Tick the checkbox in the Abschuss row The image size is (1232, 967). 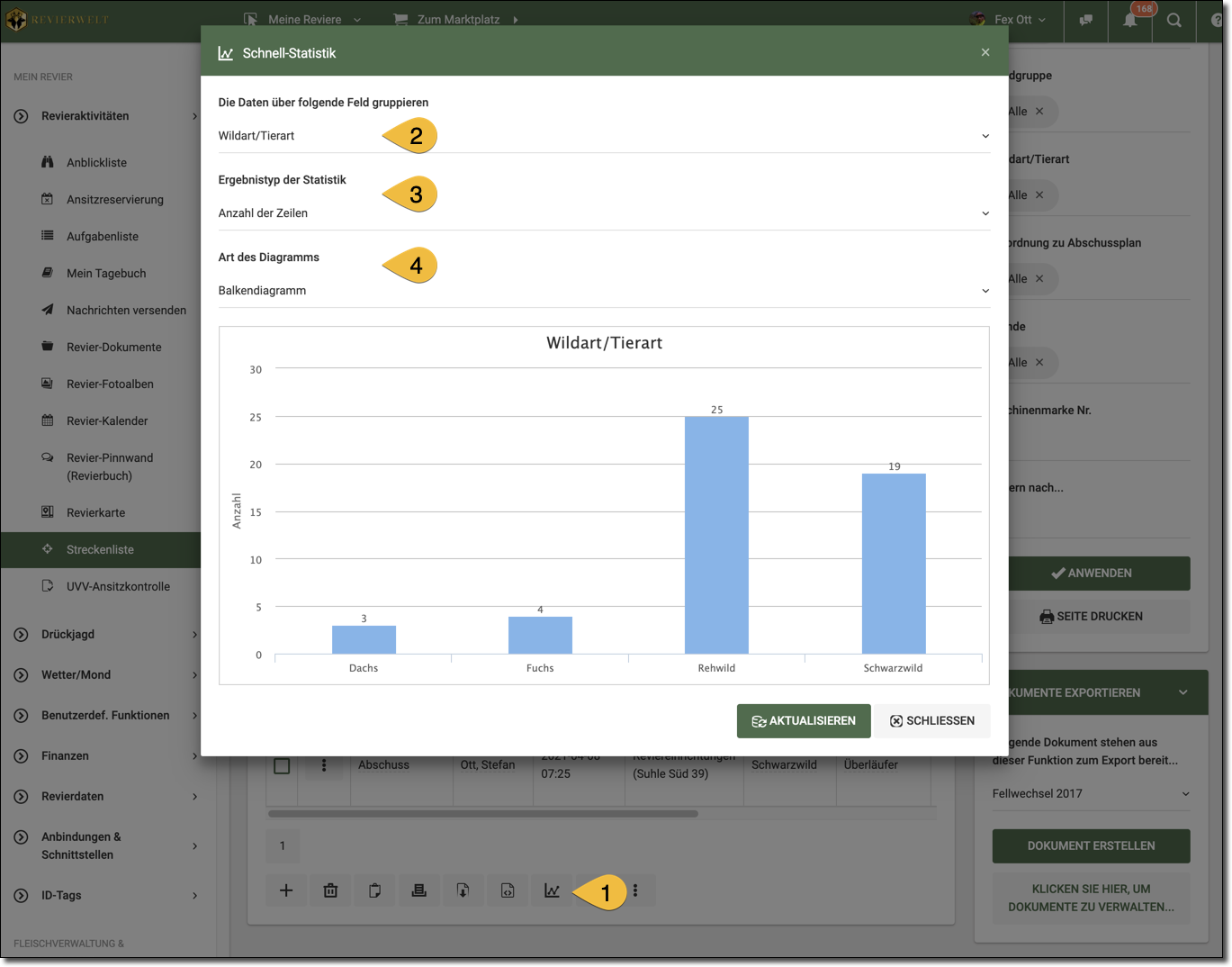coord(282,765)
